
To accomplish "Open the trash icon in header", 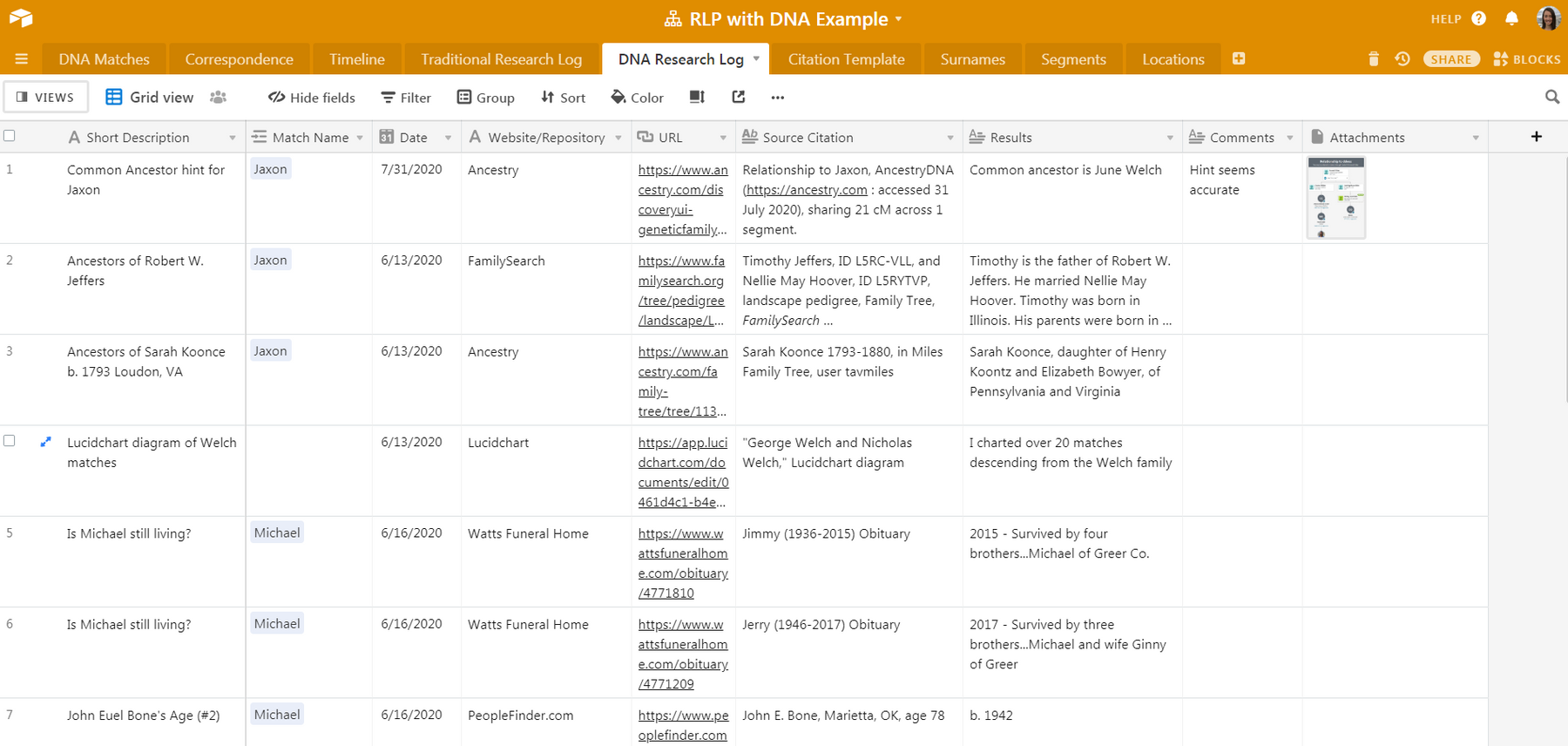I will coord(1374,59).
